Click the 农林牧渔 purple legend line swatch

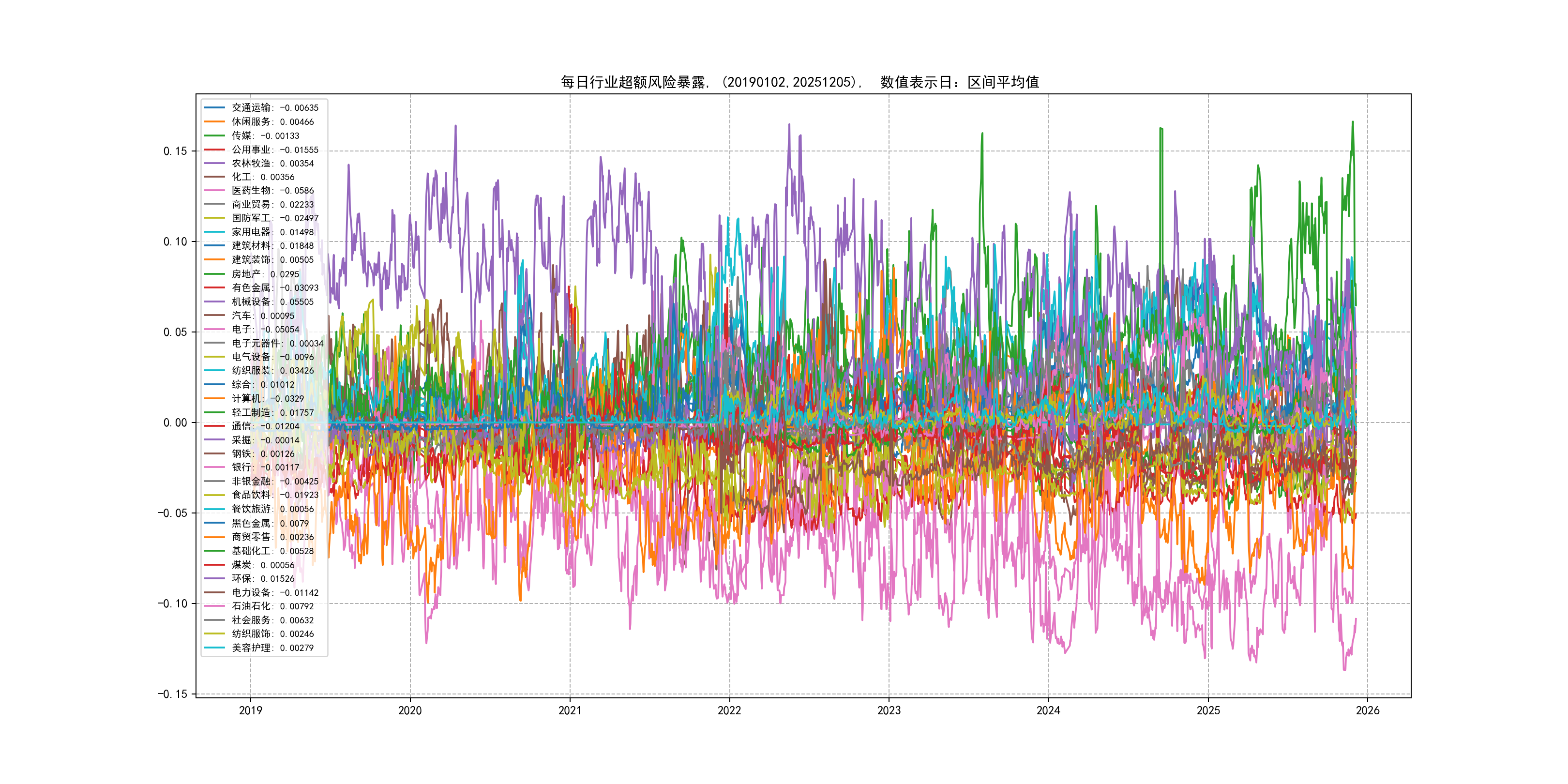(x=214, y=163)
